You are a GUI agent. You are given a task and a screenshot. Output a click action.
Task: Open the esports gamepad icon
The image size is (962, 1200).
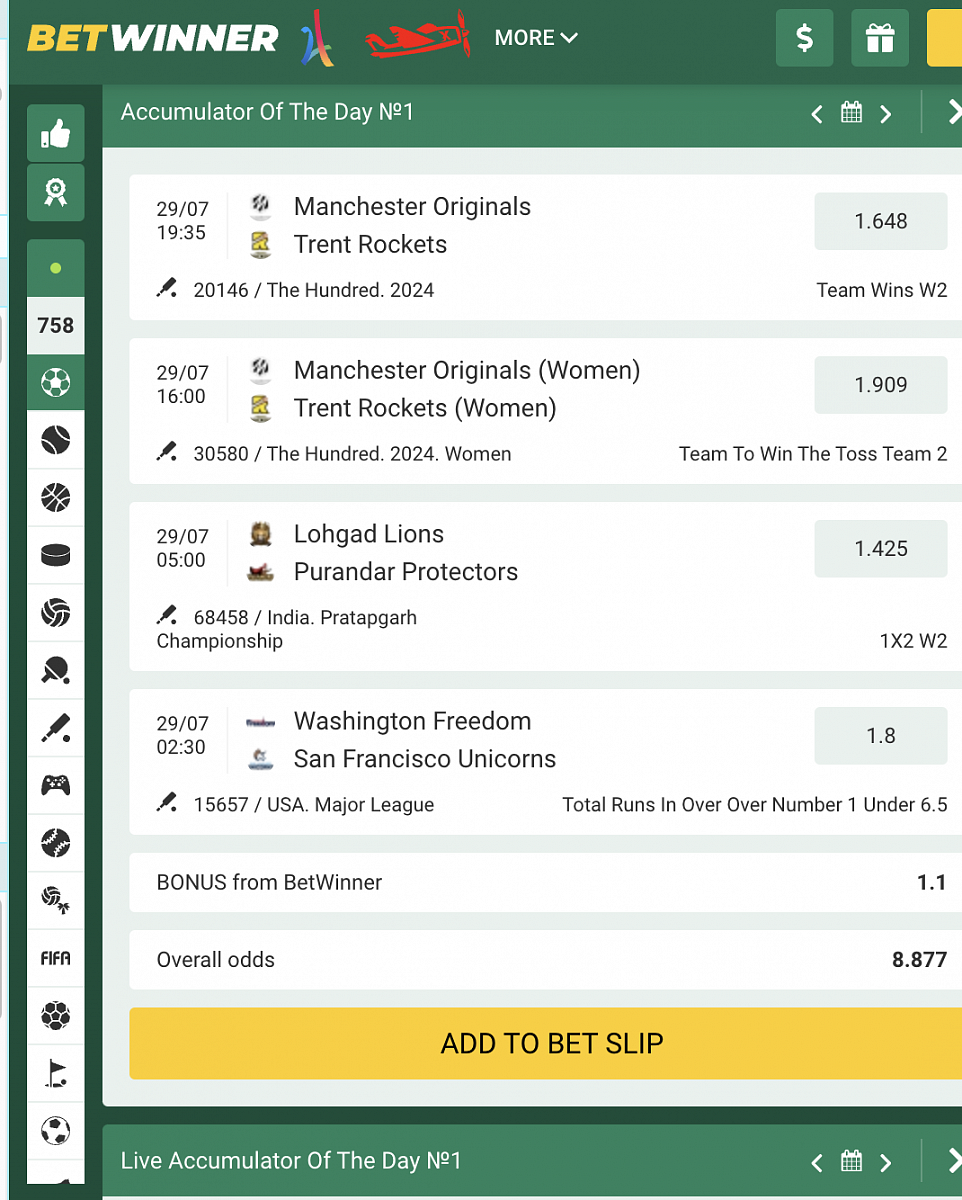[56, 785]
